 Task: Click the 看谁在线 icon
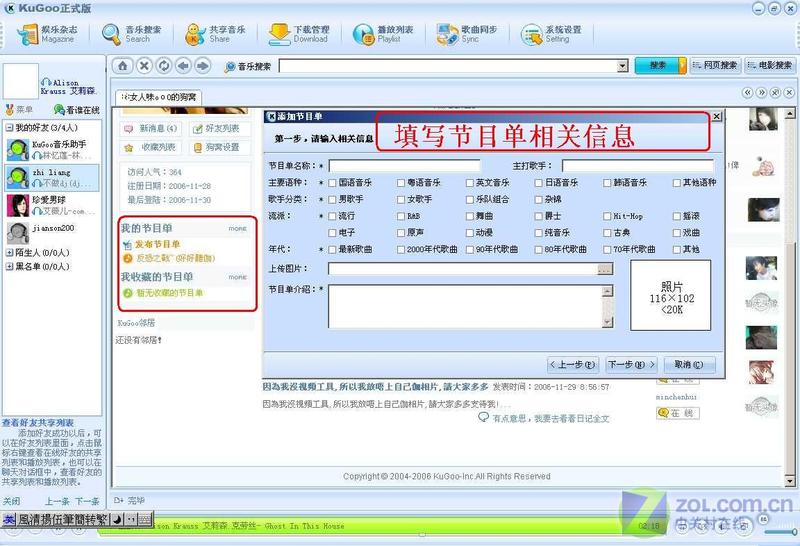pyautogui.click(x=59, y=110)
